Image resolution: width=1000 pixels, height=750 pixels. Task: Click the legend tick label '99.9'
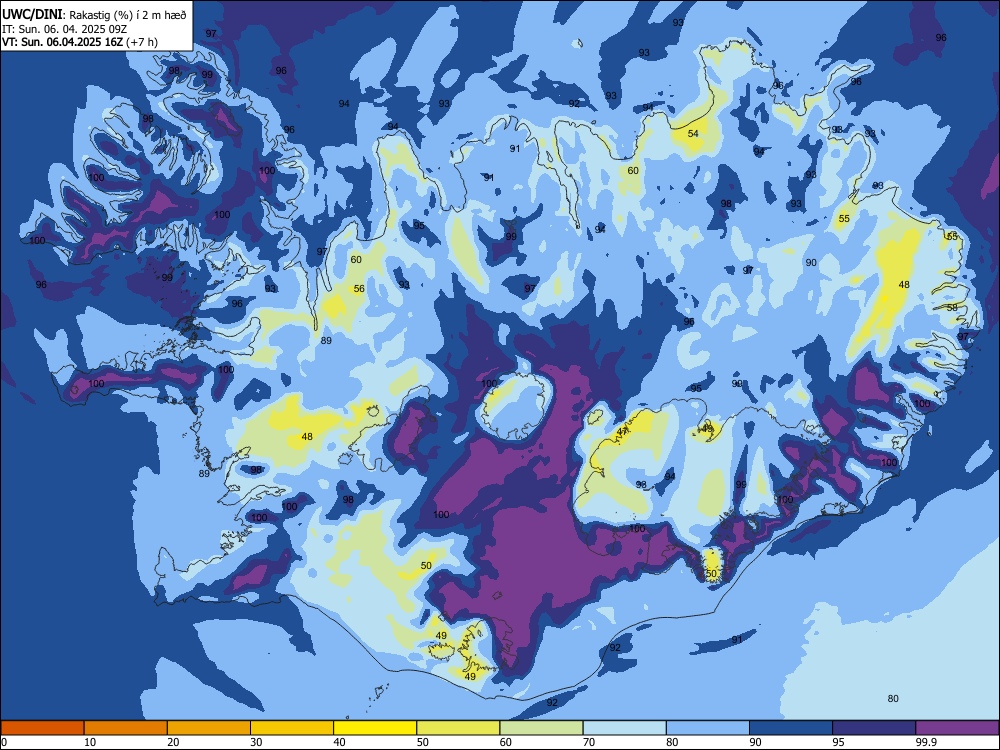[926, 742]
